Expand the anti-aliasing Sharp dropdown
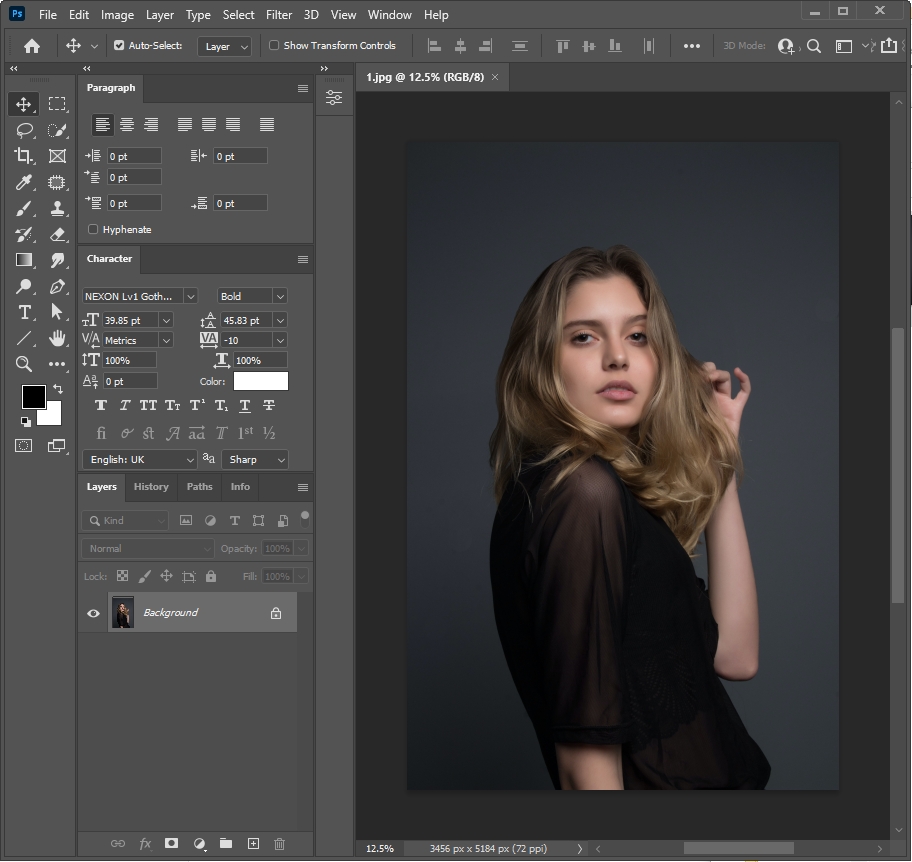The width and height of the screenshot is (912, 862). point(256,460)
